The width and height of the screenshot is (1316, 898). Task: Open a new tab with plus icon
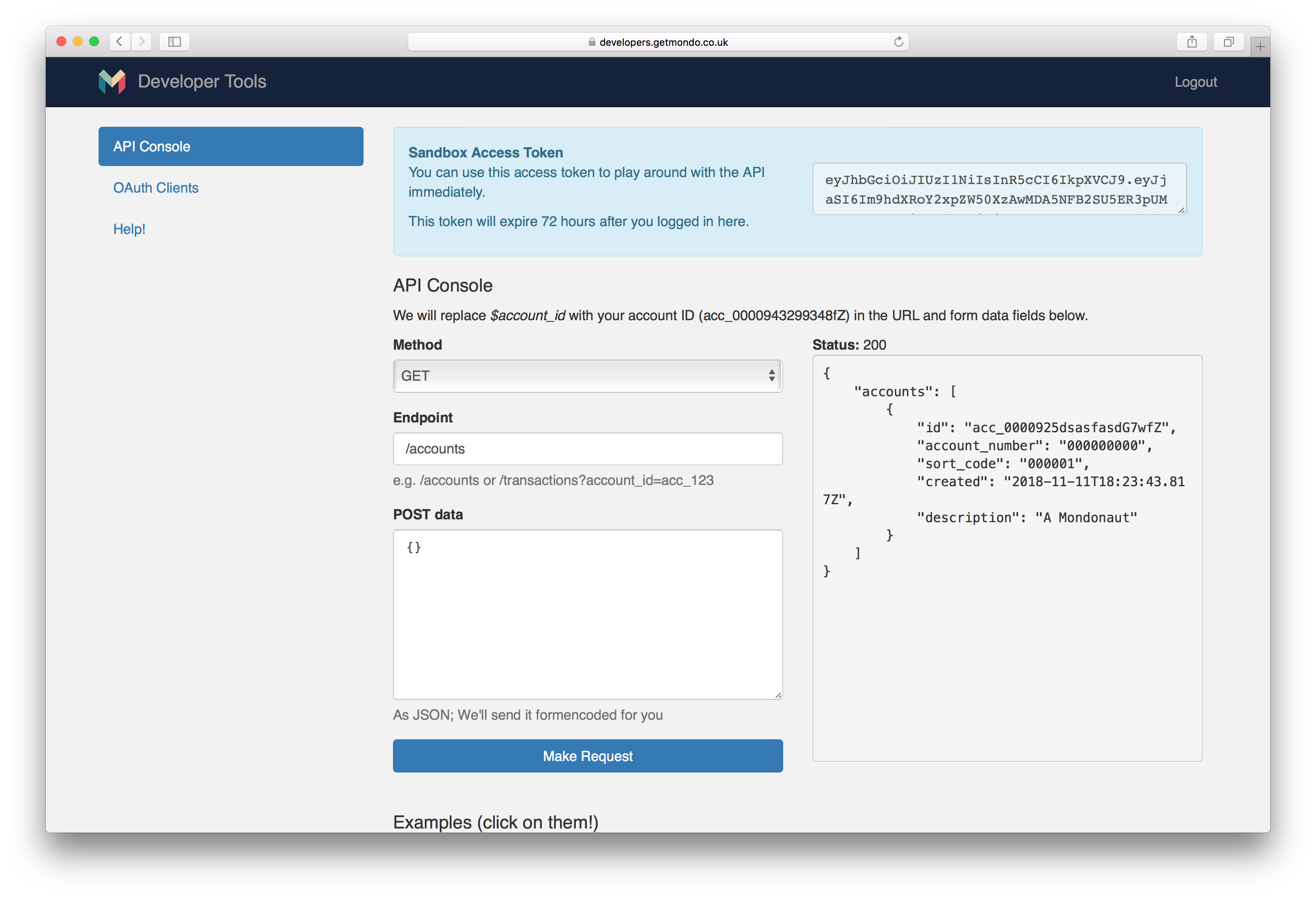(x=1260, y=47)
